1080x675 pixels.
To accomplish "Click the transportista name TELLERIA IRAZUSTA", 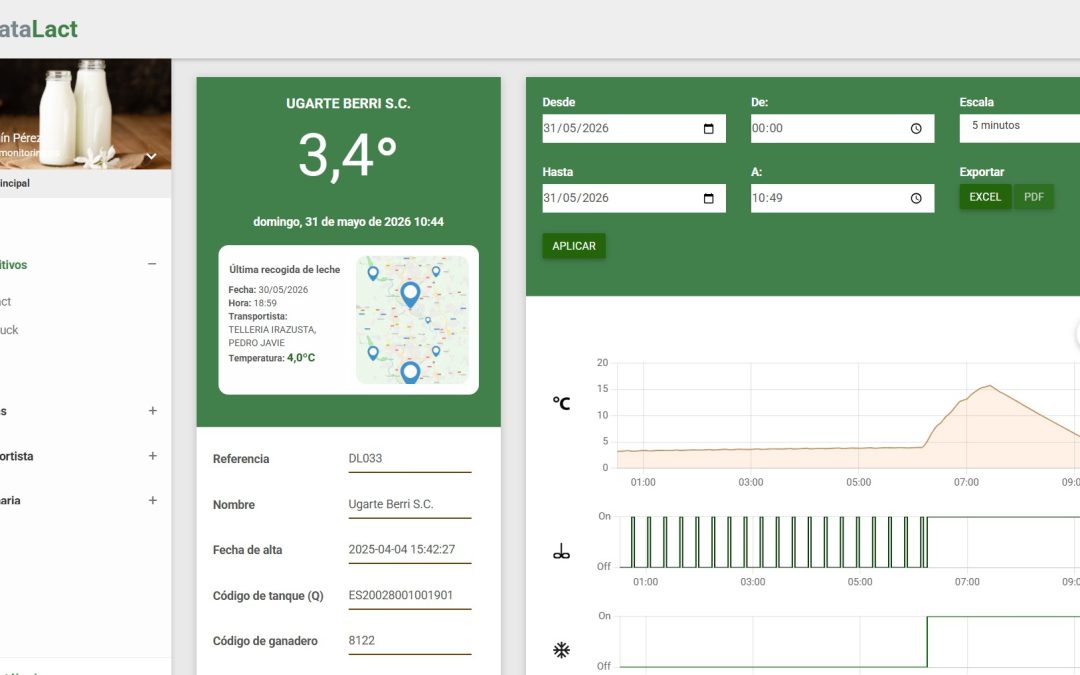I will pyautogui.click(x=272, y=330).
